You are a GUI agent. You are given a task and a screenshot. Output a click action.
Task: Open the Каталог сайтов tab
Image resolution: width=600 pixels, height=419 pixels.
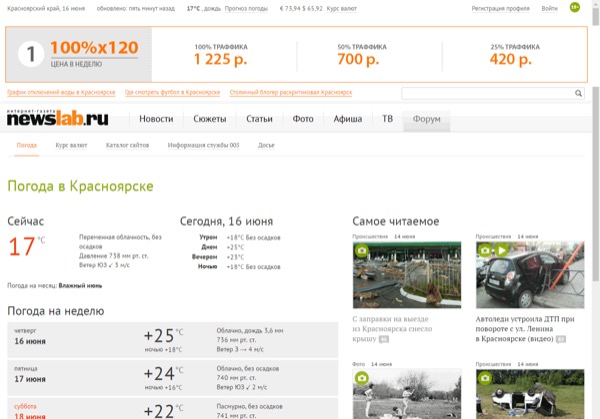pyautogui.click(x=127, y=145)
